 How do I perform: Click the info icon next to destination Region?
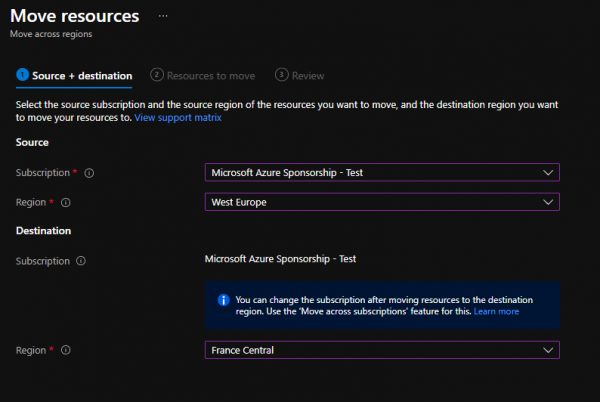click(66, 350)
